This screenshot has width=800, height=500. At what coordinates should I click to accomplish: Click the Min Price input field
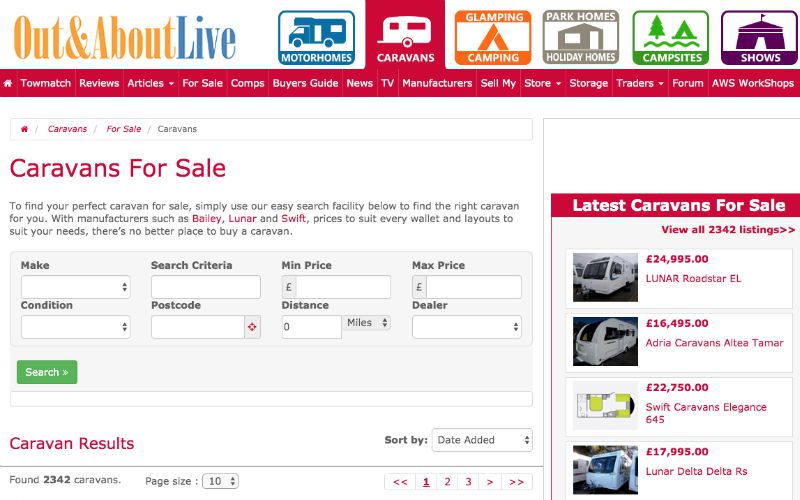click(x=343, y=287)
